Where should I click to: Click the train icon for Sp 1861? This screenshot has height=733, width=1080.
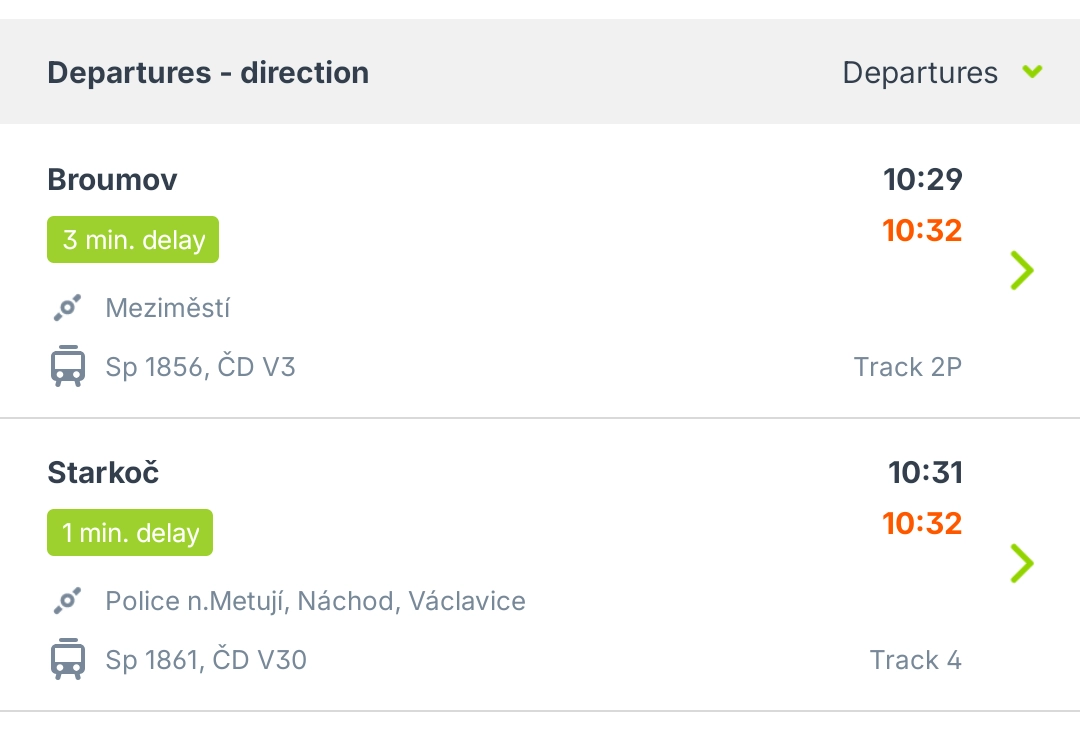pyautogui.click(x=68, y=660)
